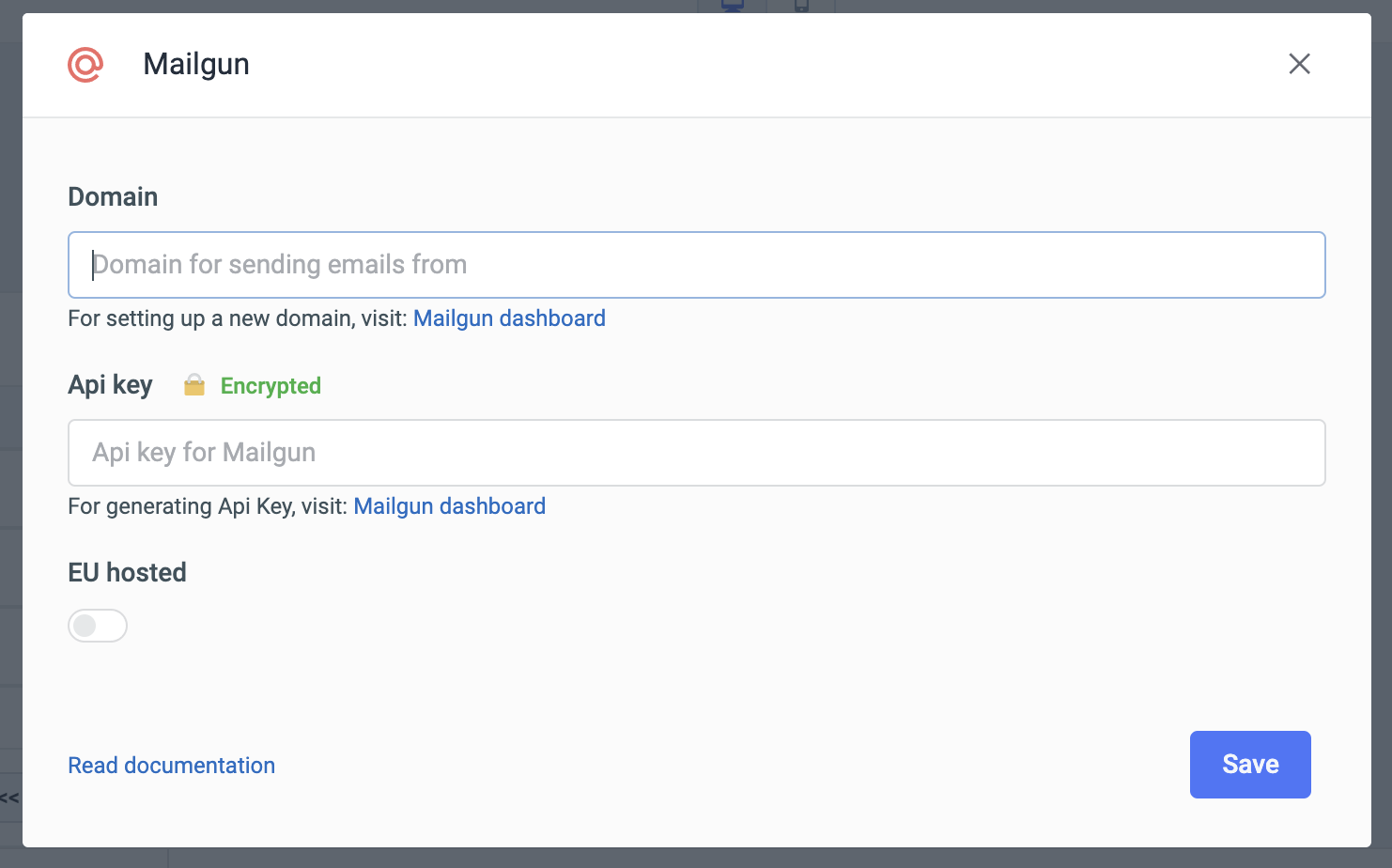Select the Domain field label
The image size is (1392, 868).
[x=113, y=197]
